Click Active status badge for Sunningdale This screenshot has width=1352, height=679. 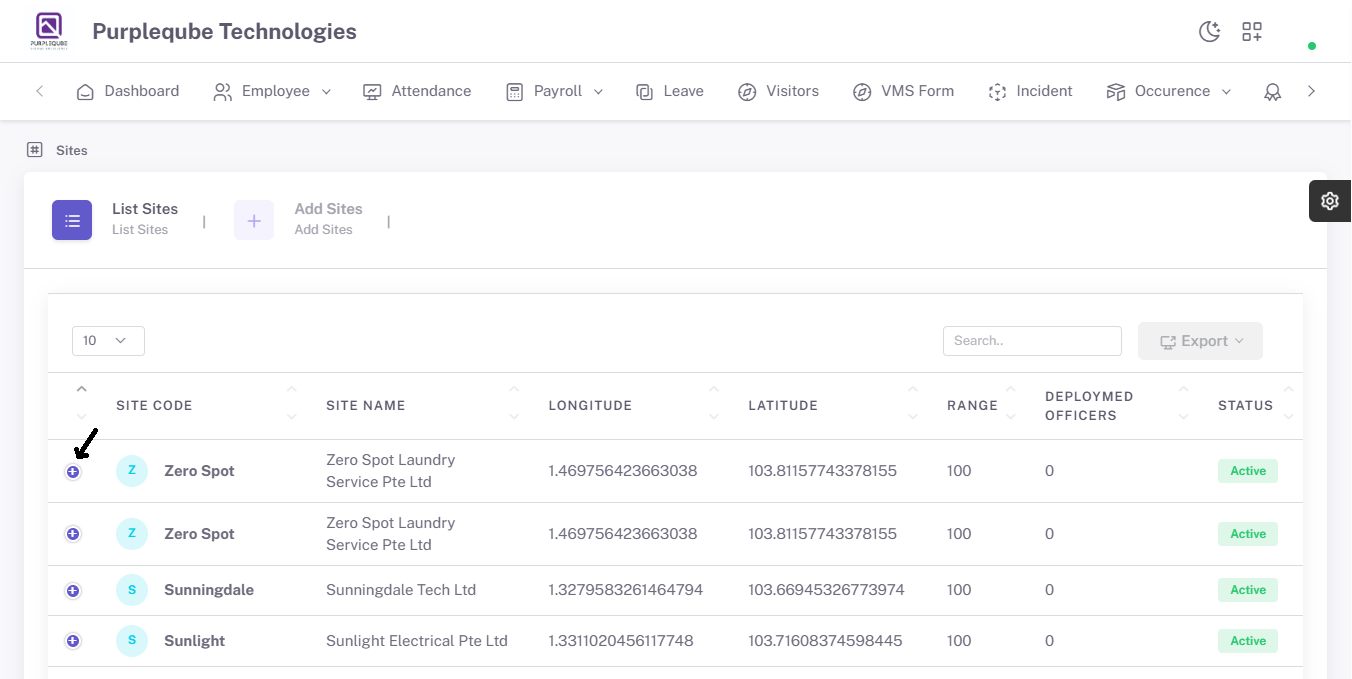[1248, 590]
